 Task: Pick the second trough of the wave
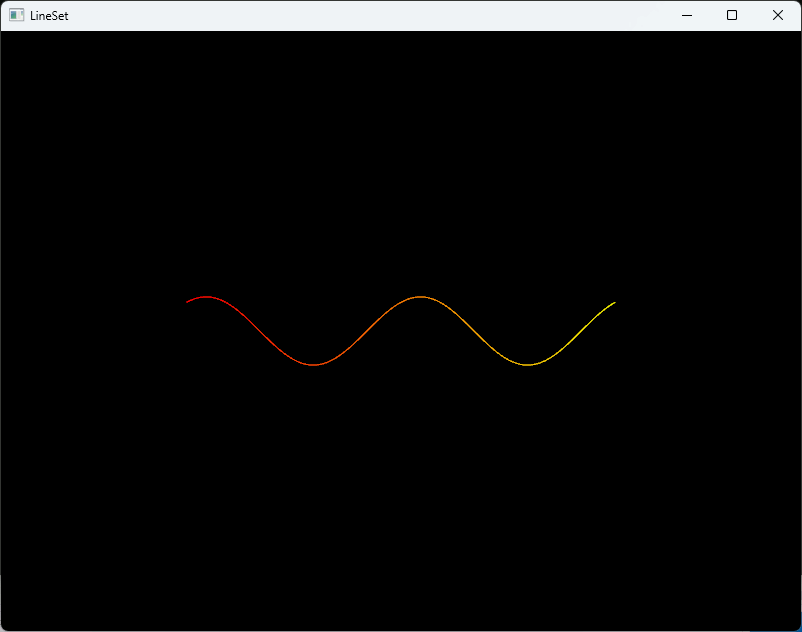pyautogui.click(x=528, y=365)
